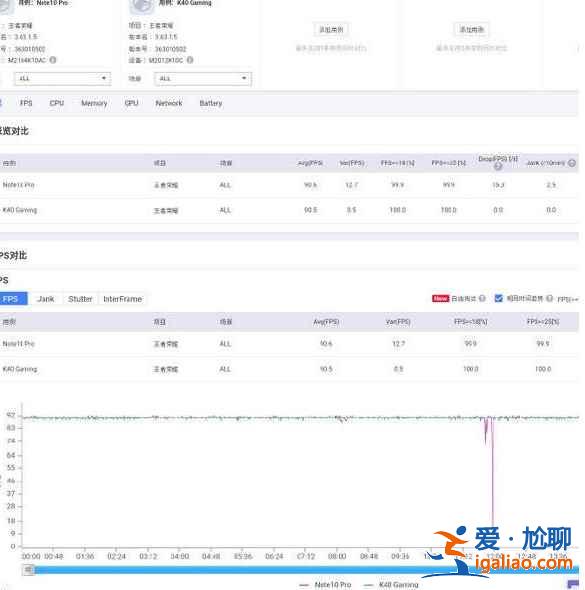Select the blue FPS chart sub-tab
585x590 pixels.
click(x=14, y=299)
